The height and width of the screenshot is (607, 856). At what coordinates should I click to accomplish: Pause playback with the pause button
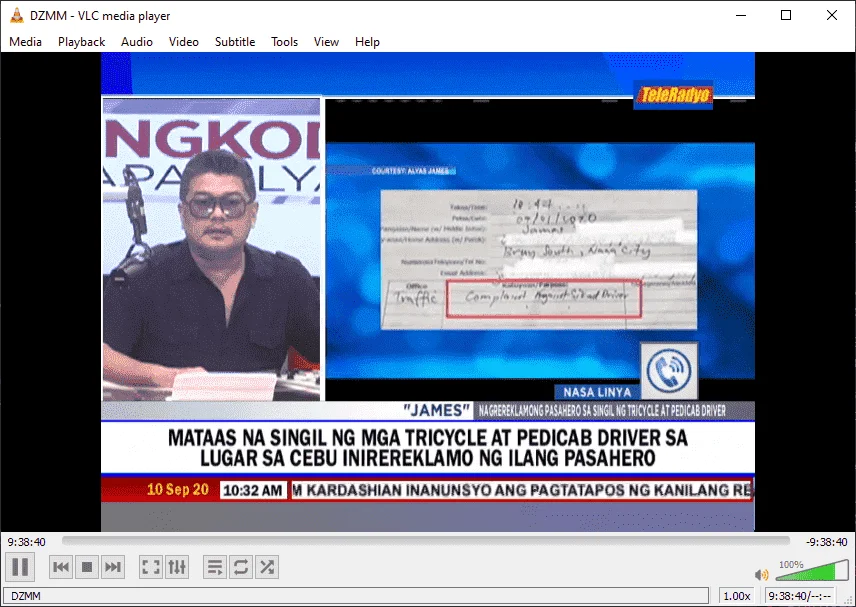(20, 567)
